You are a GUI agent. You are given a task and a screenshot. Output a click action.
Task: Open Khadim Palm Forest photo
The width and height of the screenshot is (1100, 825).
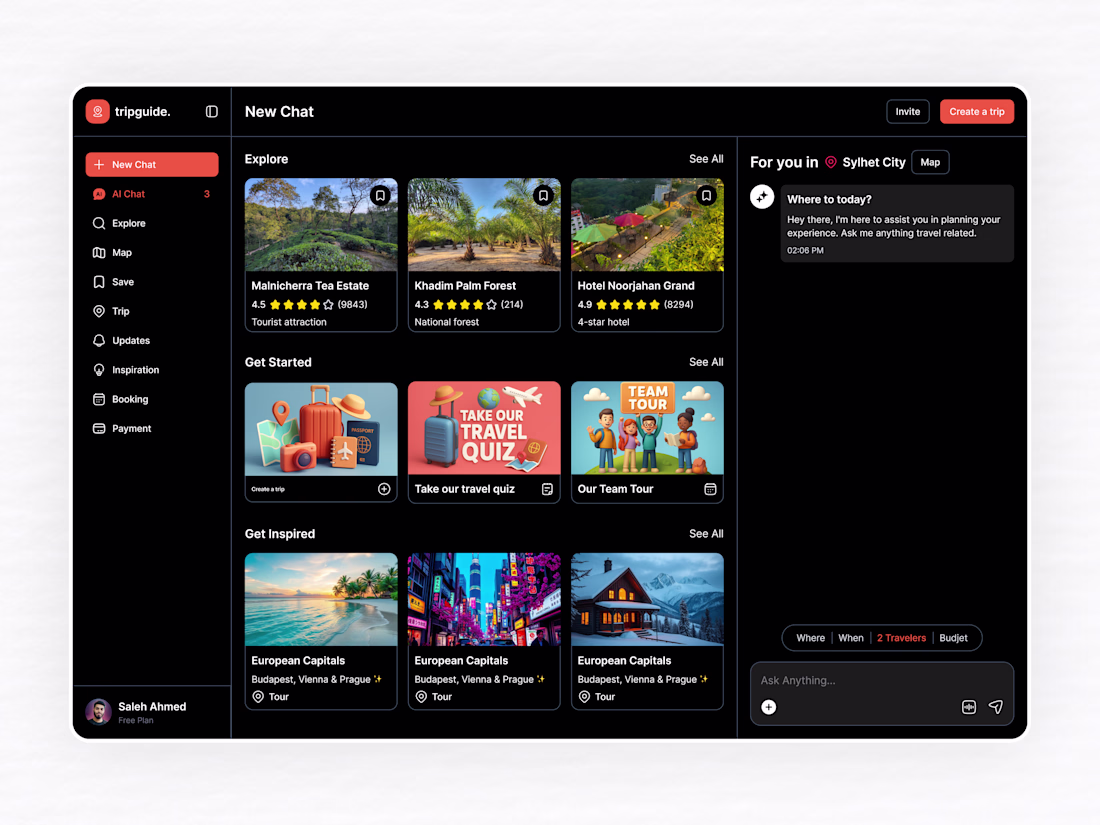point(484,224)
